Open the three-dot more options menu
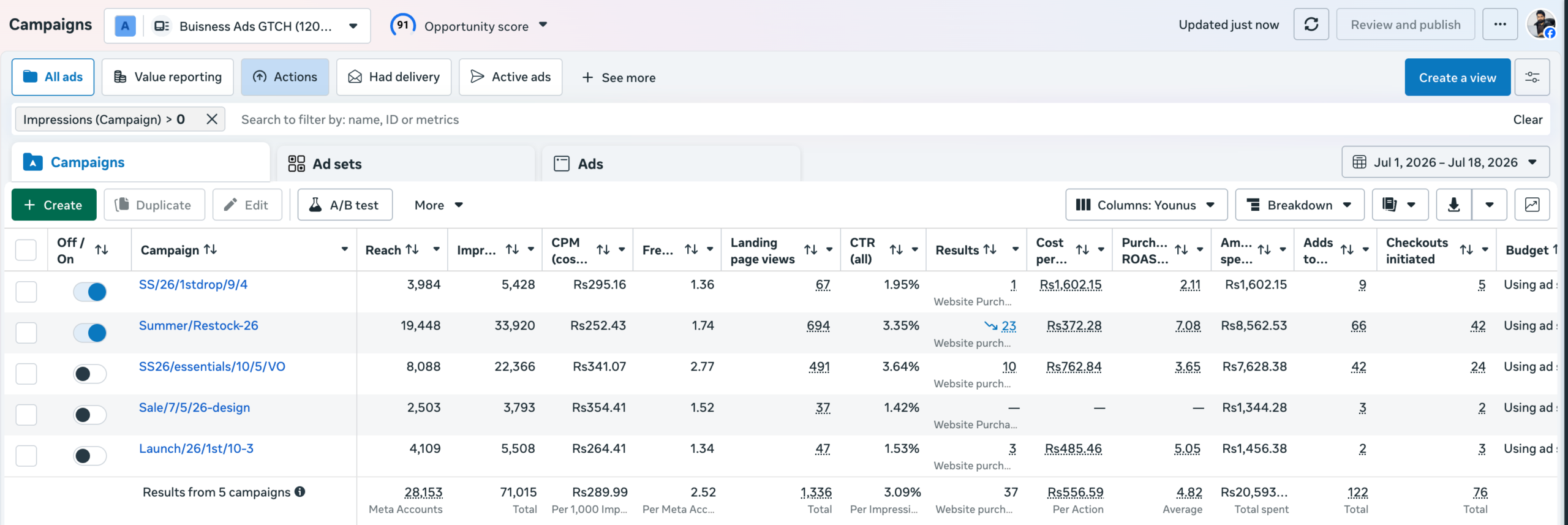Screen dimensions: 1568x525 (1499, 25)
